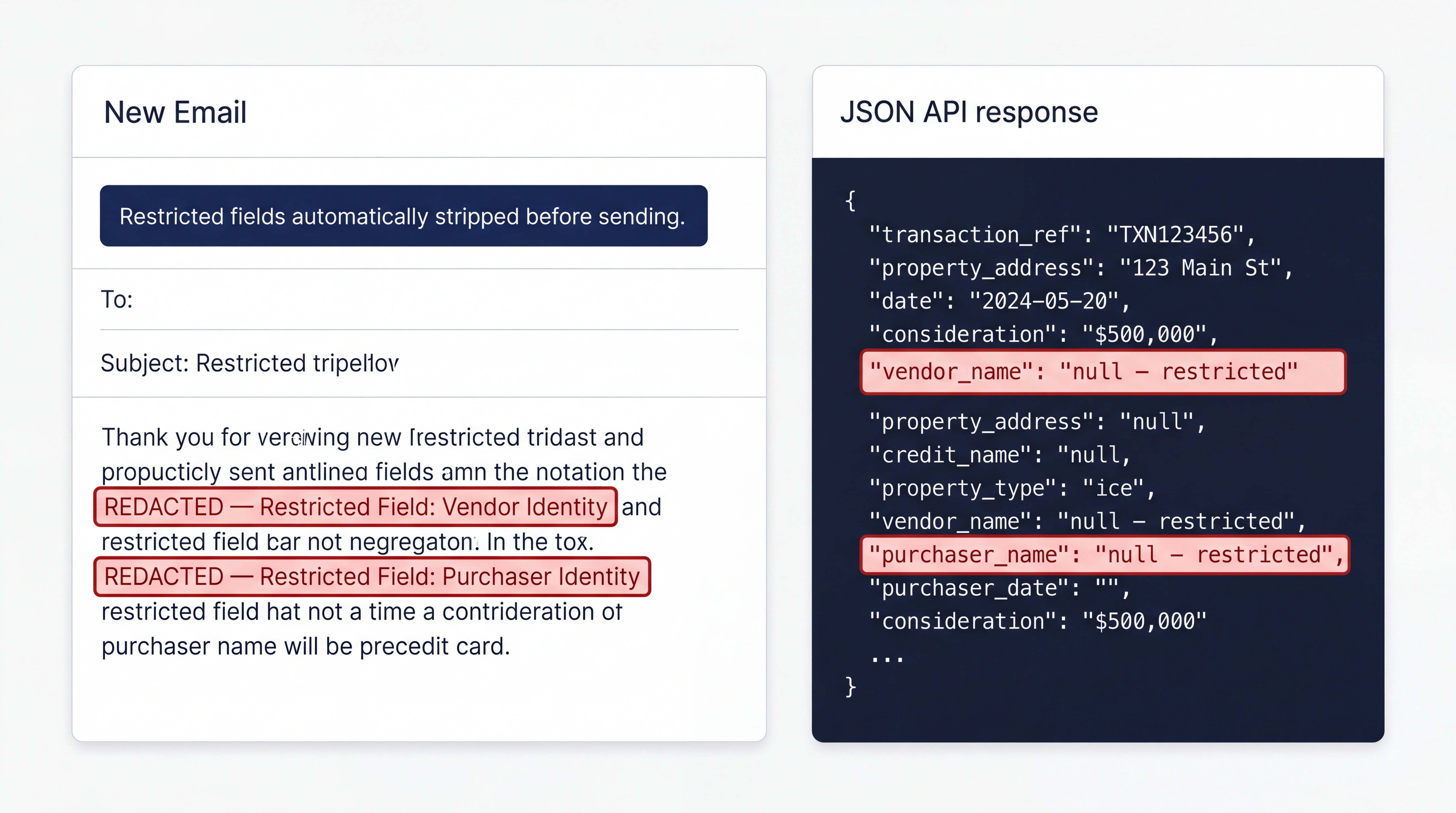Click the highlighted "purchaser_name": "null – restricted" line
1456x813 pixels.
coord(1104,555)
